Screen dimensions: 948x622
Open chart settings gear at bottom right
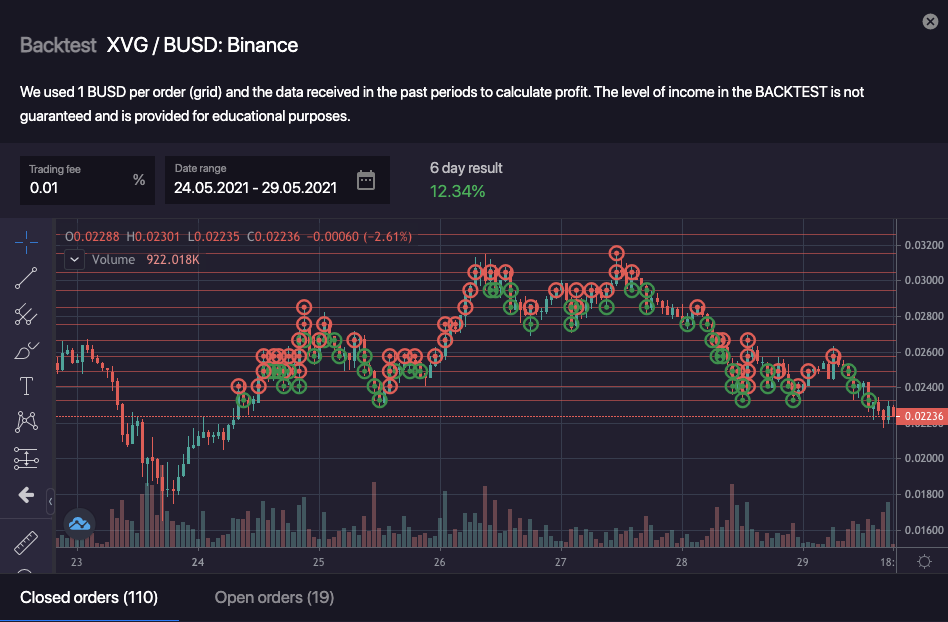pos(924,561)
